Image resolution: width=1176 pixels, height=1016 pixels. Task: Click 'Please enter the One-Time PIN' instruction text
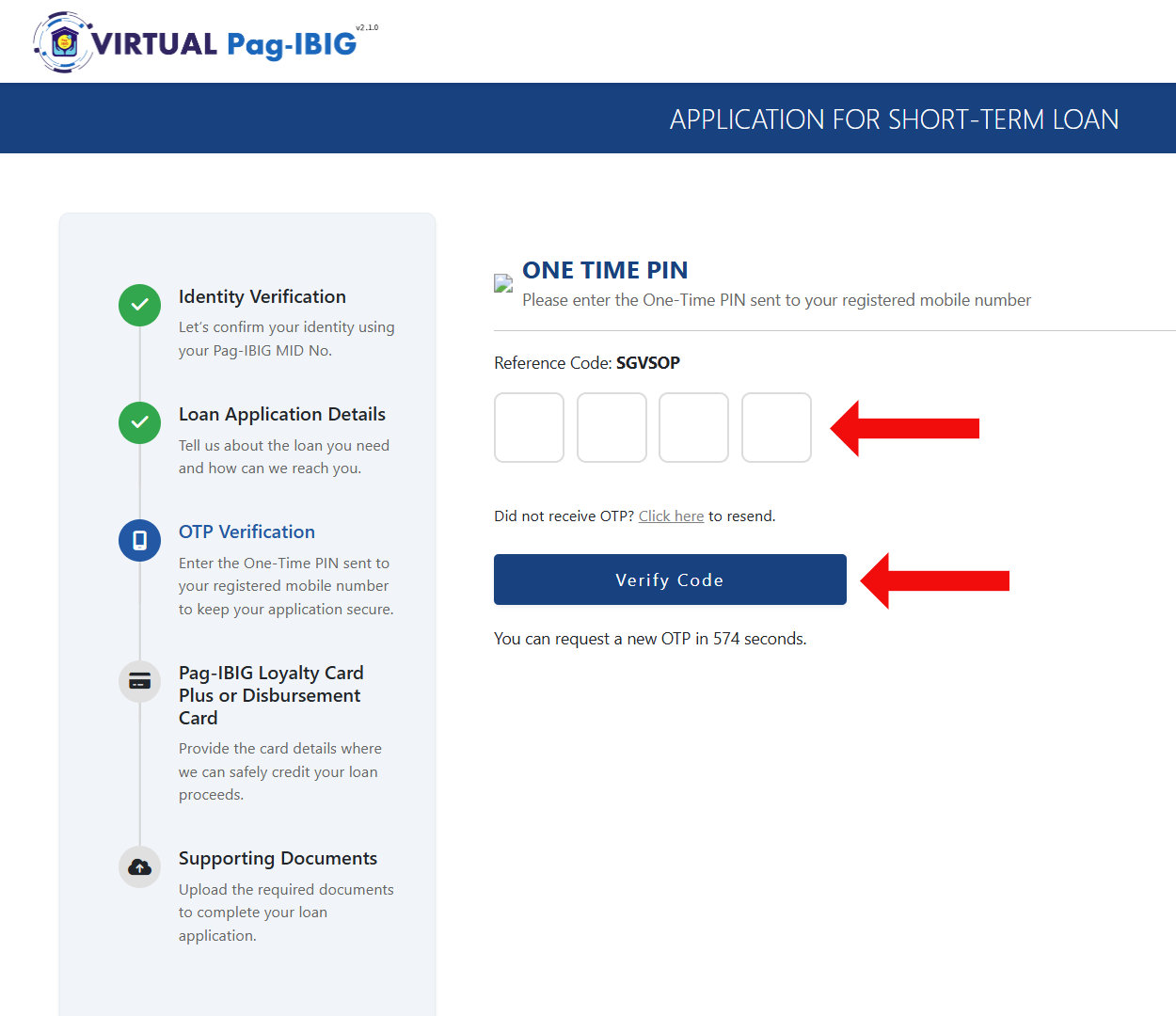click(776, 300)
